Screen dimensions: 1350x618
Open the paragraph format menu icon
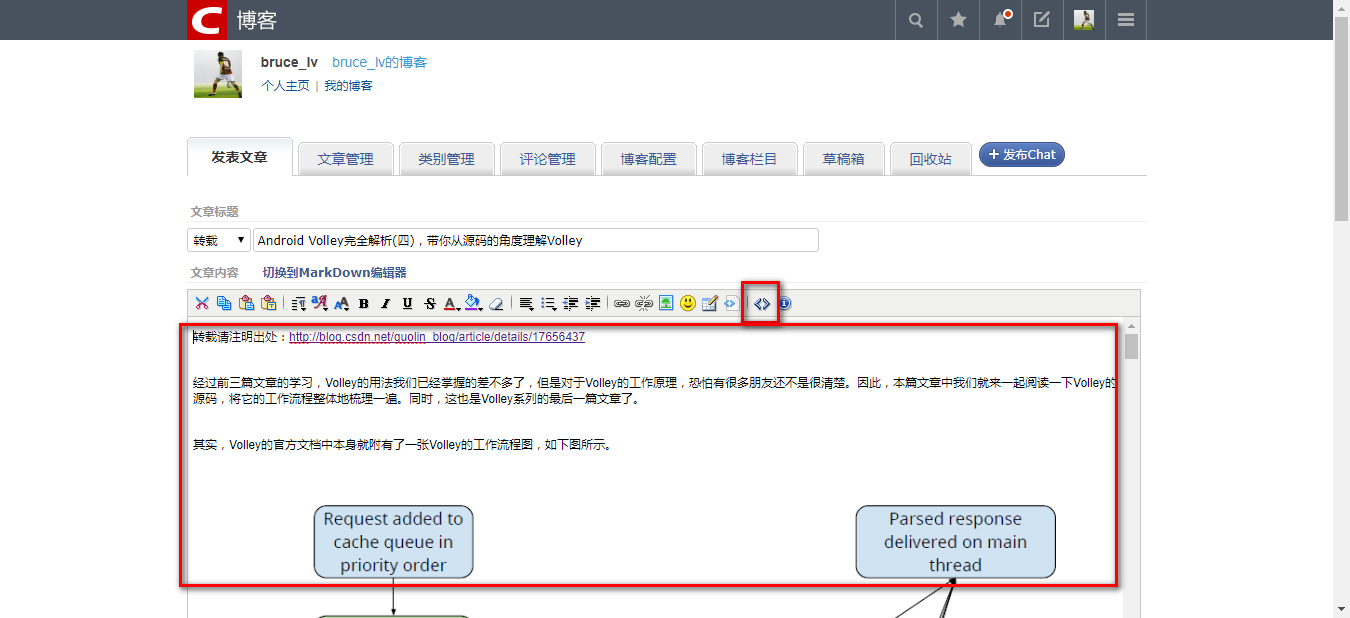[298, 303]
